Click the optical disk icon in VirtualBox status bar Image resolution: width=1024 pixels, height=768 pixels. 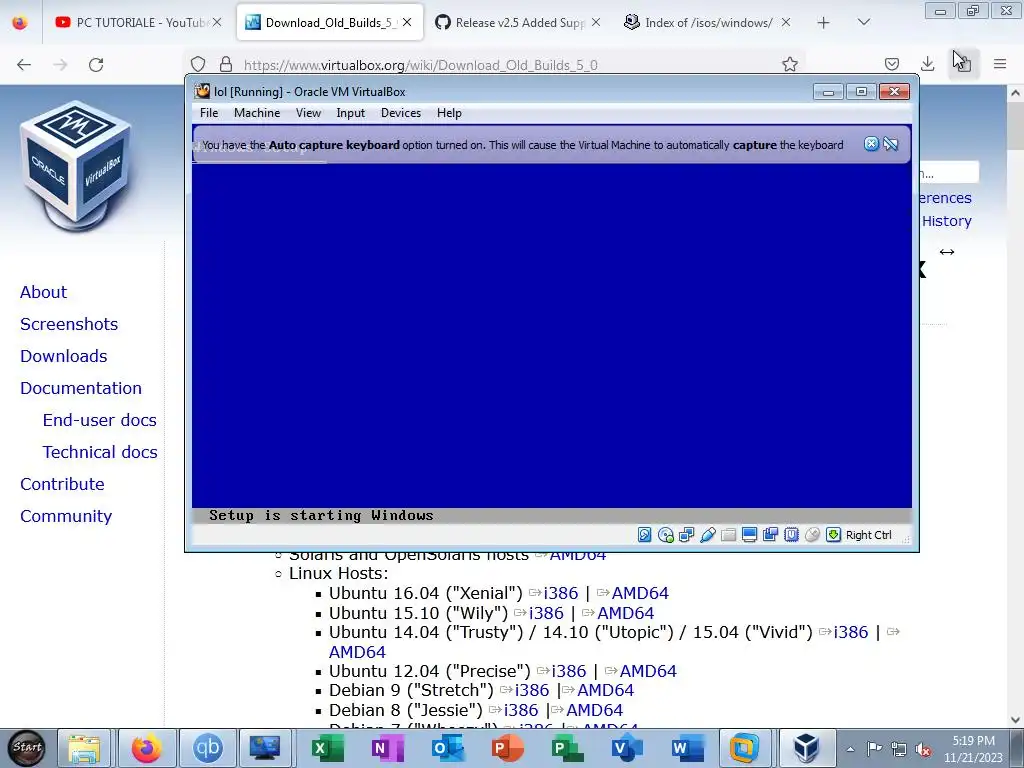coord(665,535)
